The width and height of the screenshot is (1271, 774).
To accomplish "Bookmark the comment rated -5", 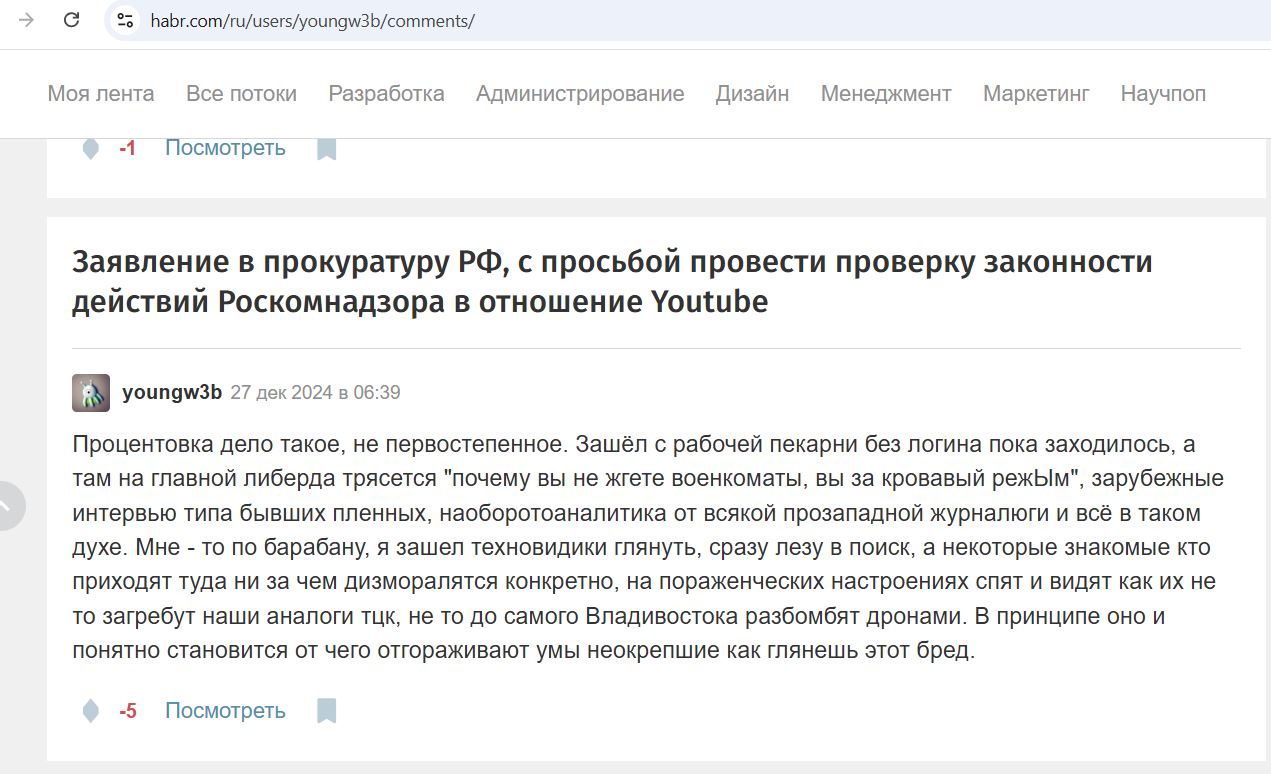I will tap(326, 711).
